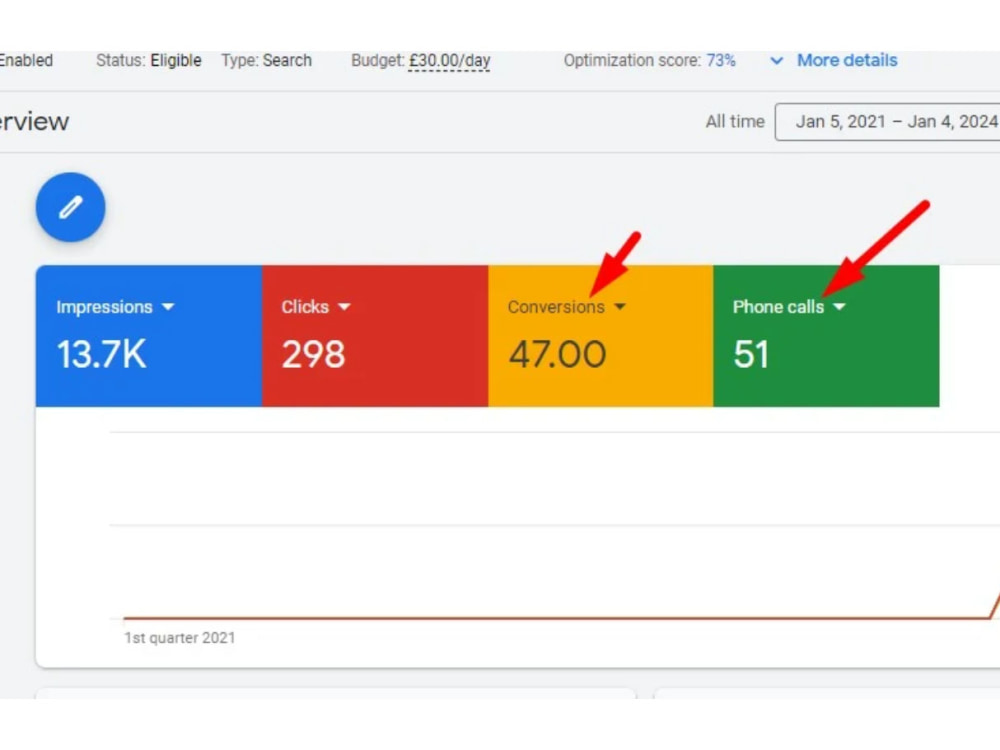Select the green Phone calls 51 card
The width and height of the screenshot is (1000, 750).
click(x=827, y=336)
